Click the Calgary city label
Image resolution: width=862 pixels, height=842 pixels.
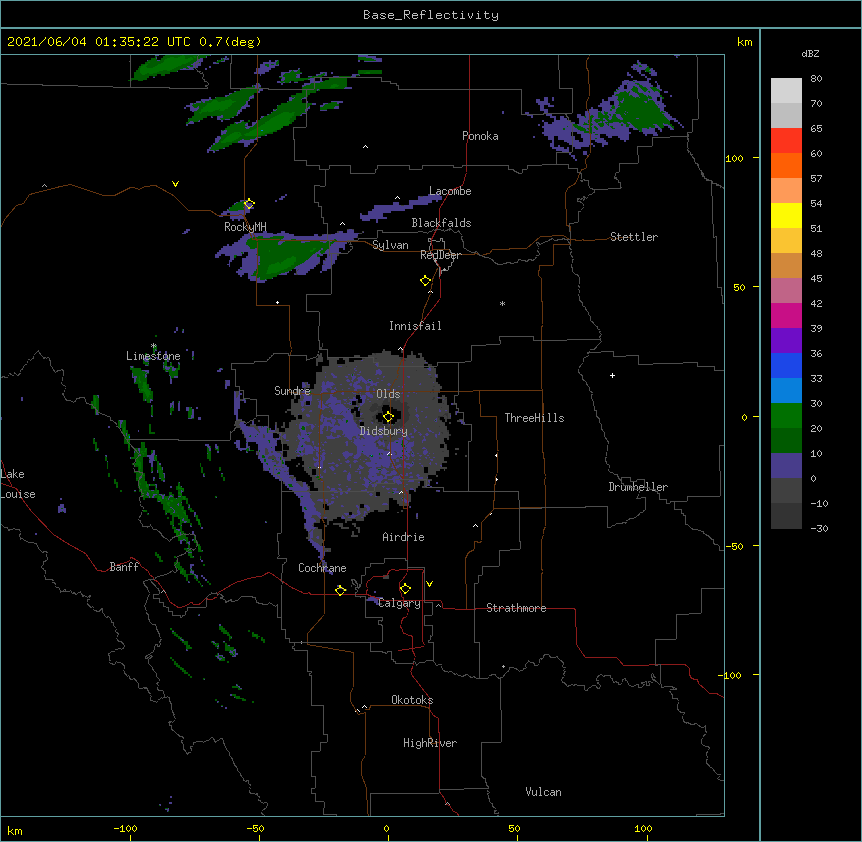click(x=399, y=603)
